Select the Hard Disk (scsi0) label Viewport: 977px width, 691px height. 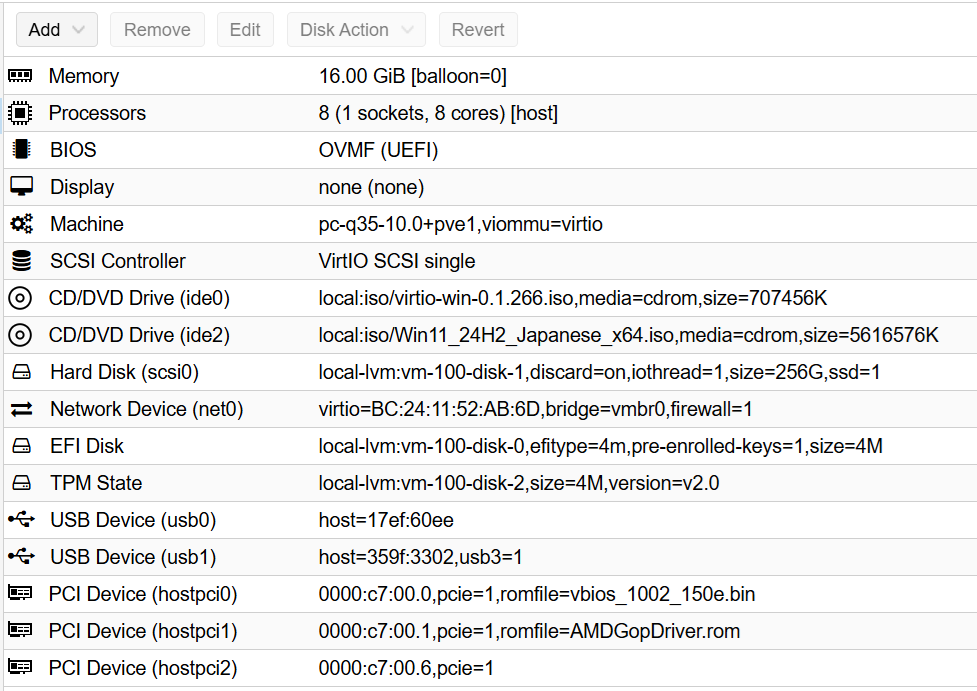click(x=125, y=372)
